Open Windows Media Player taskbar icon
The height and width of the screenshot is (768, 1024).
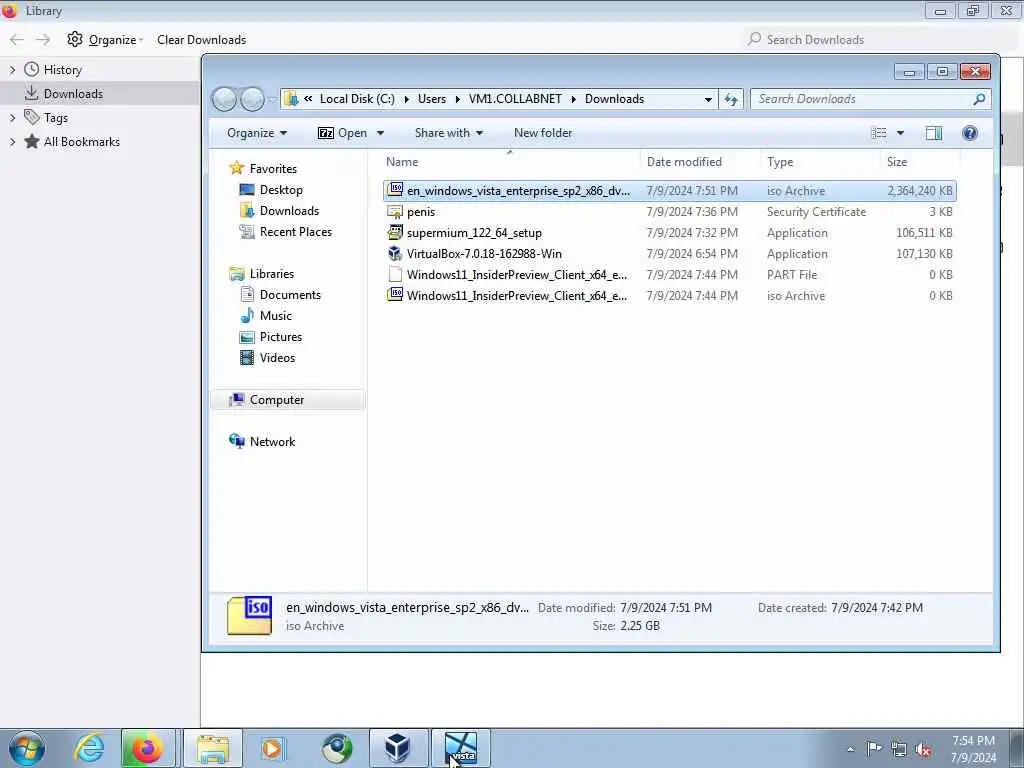(x=272, y=748)
